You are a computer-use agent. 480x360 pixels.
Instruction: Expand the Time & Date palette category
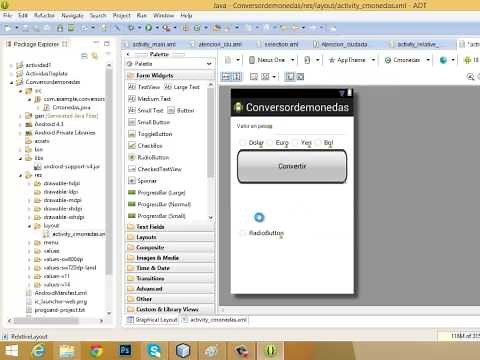pos(170,268)
